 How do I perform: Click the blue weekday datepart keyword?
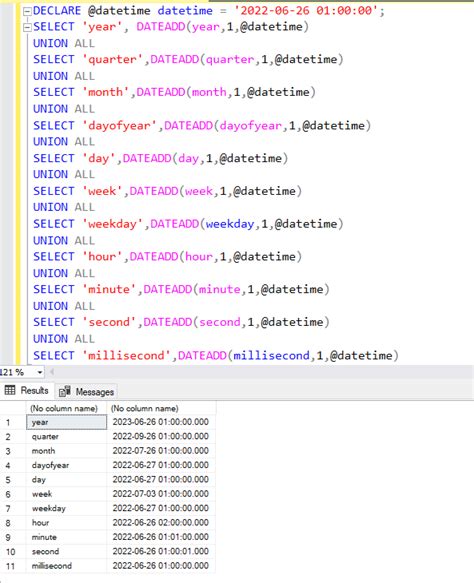(230, 224)
